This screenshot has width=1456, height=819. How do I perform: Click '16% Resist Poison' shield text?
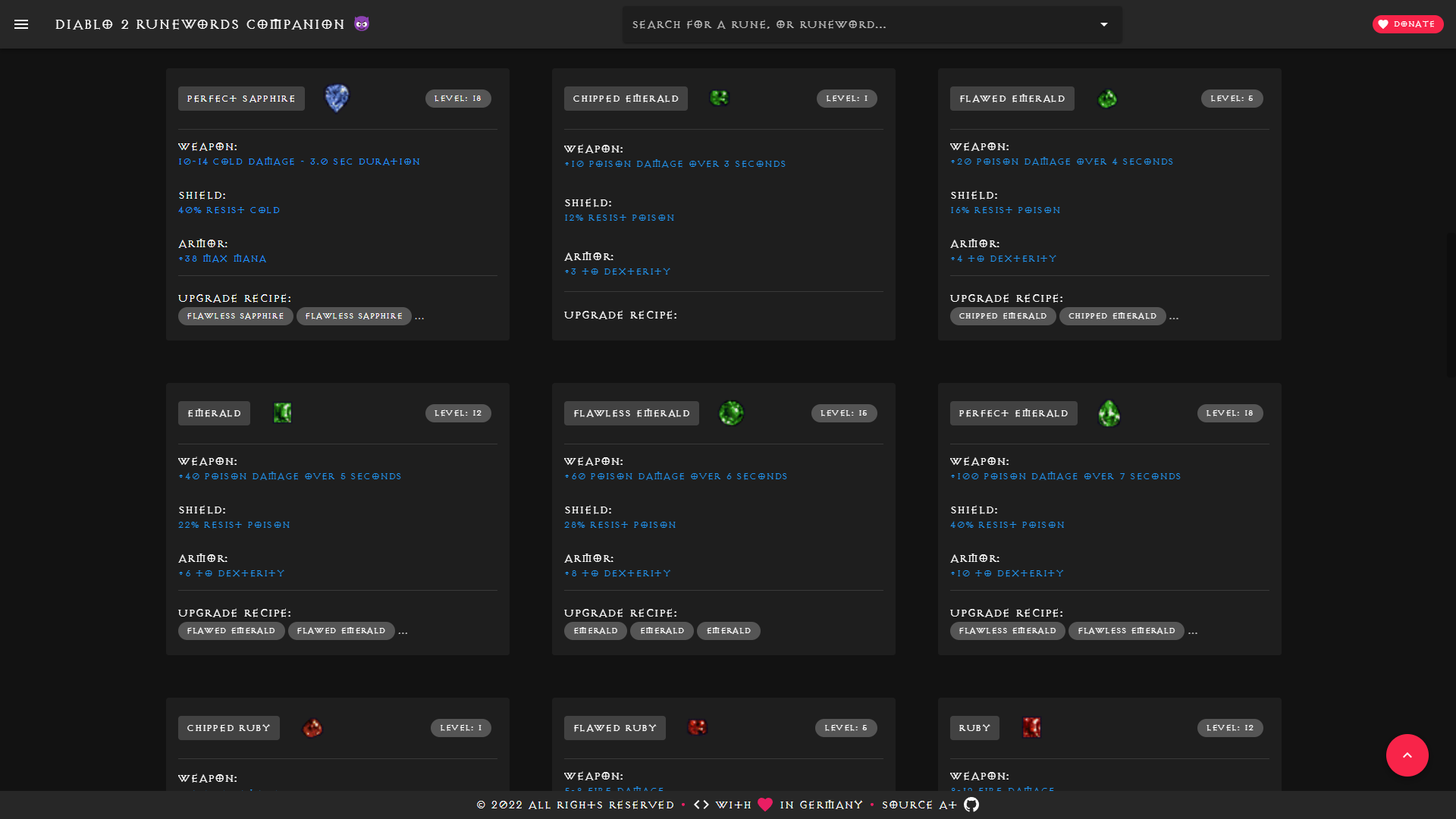(x=1006, y=210)
